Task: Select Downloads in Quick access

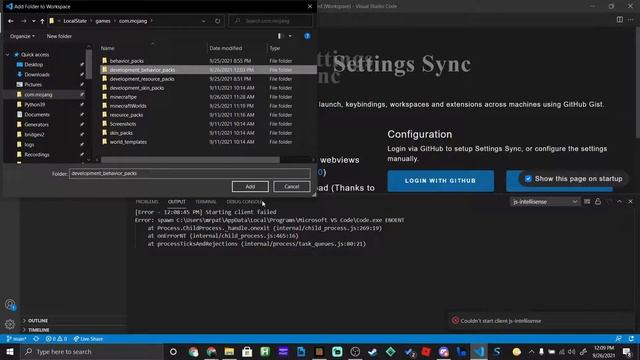Action: [37, 75]
